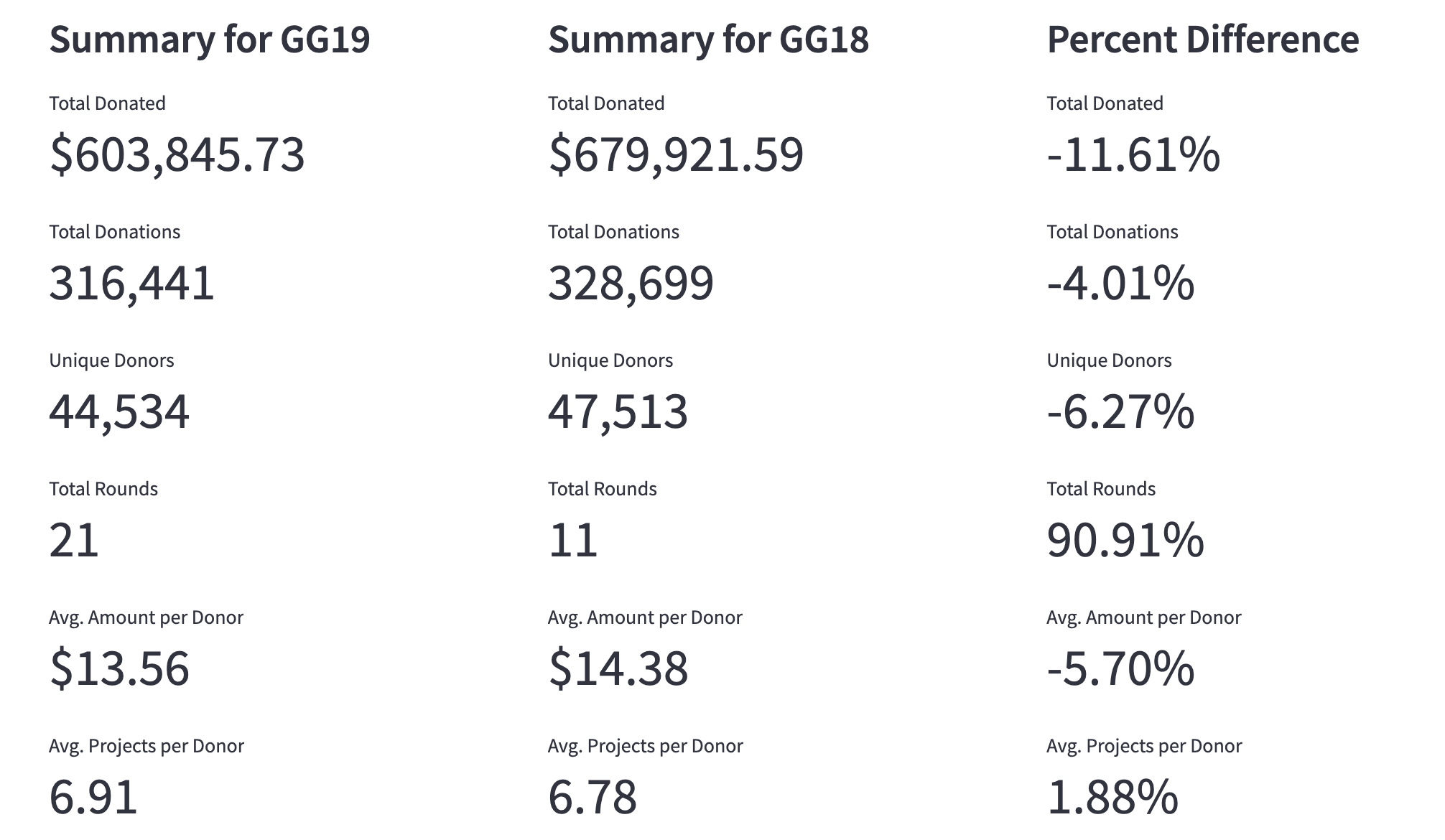Click the -11.61% total donated difference

click(x=1133, y=154)
